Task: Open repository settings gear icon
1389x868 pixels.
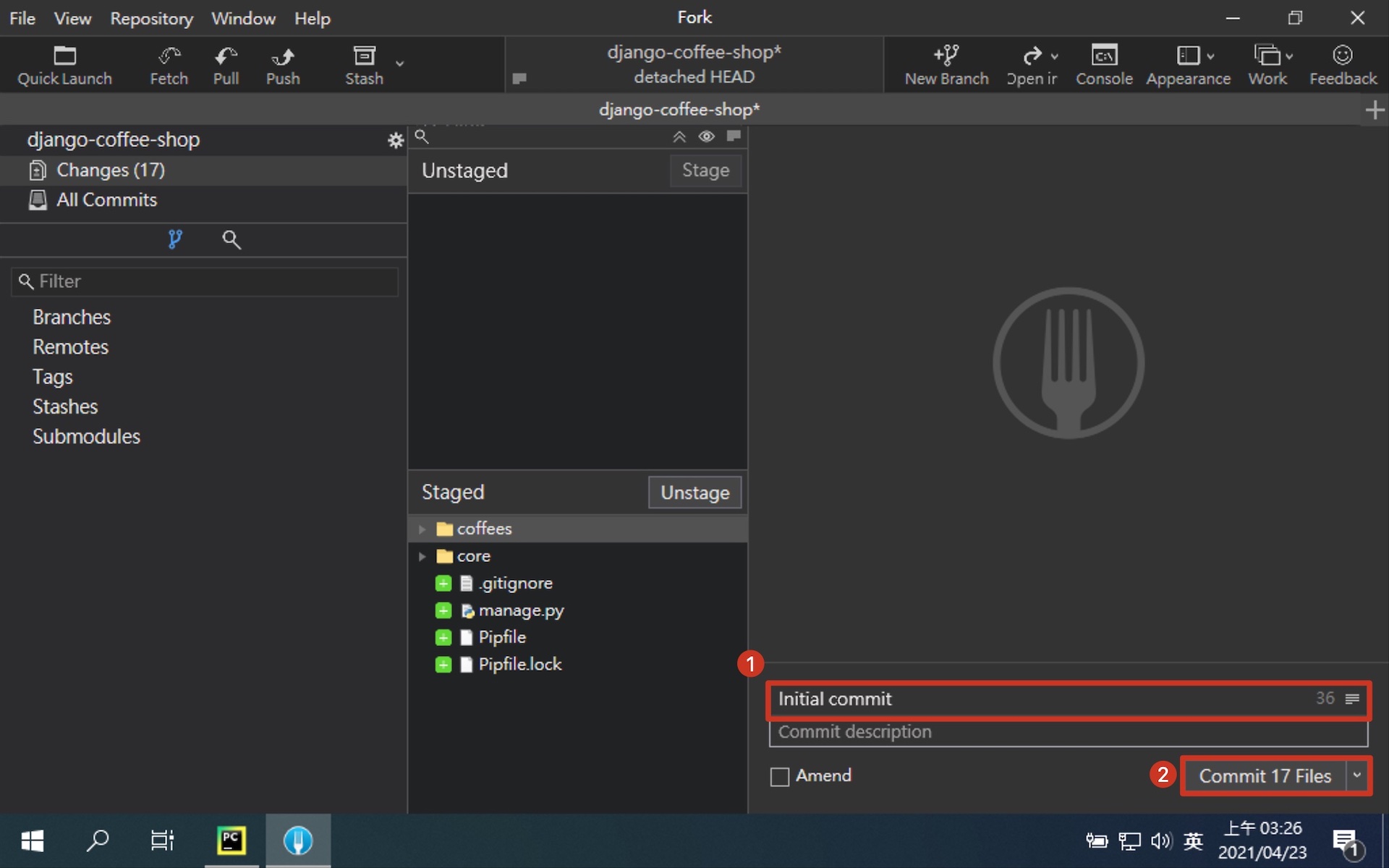Action: [395, 140]
